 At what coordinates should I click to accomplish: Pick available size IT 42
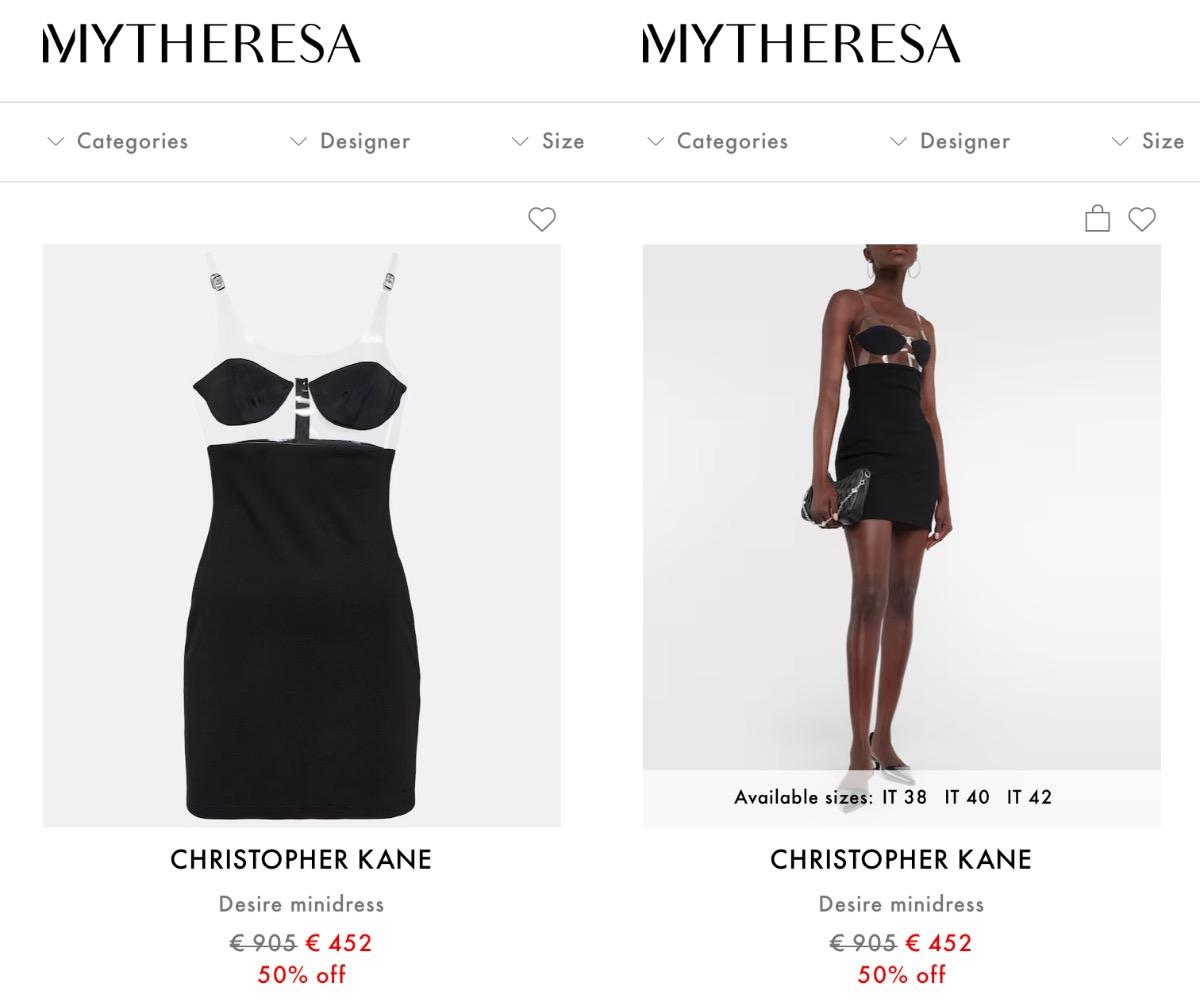(x=1029, y=797)
